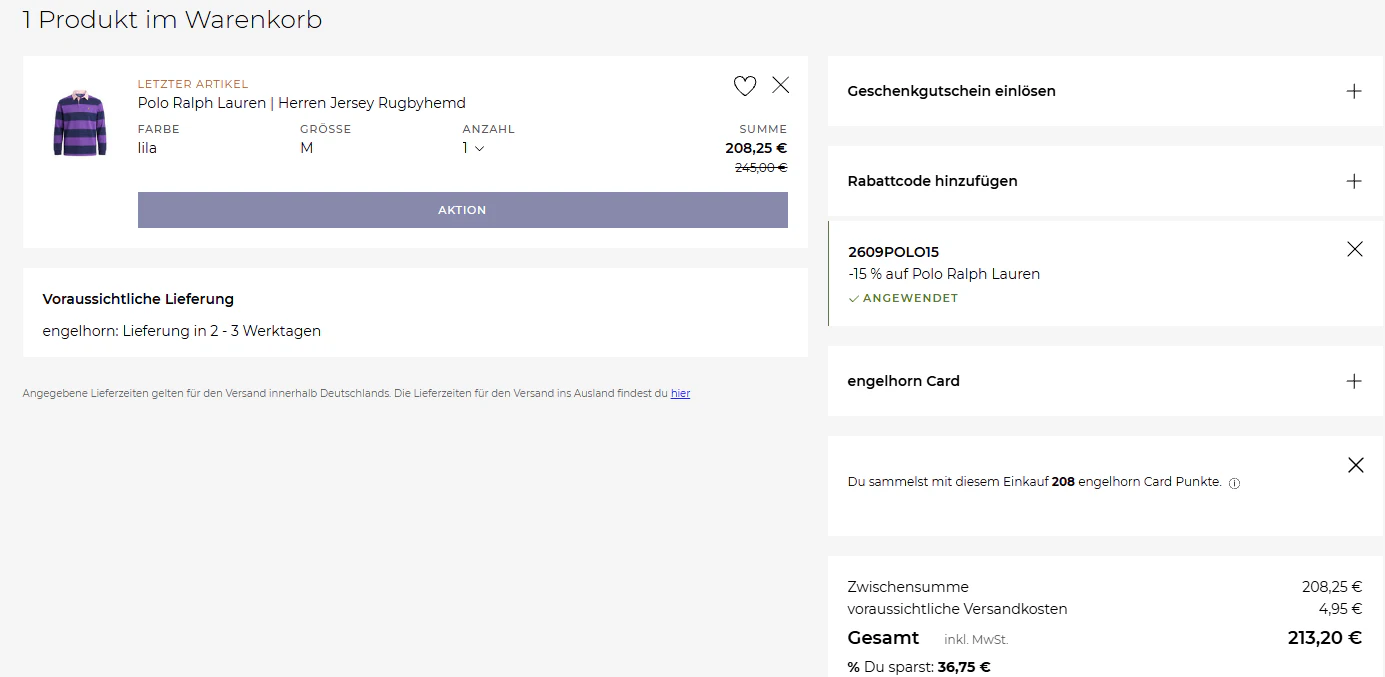Click the item price '208,25 €' under Summe
The image size is (1385, 677).
(756, 148)
